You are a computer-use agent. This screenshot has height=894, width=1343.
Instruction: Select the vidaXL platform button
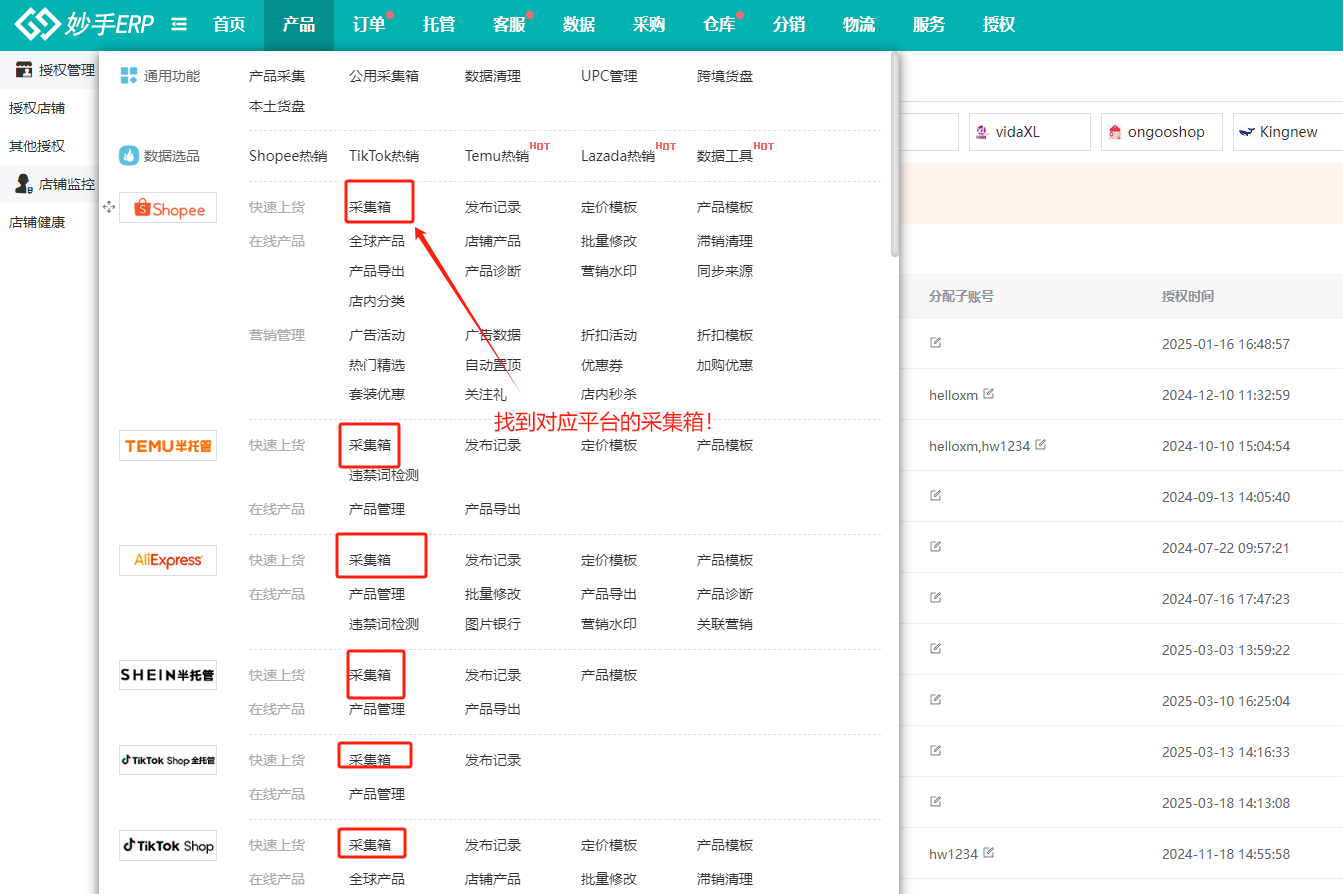pos(1029,132)
